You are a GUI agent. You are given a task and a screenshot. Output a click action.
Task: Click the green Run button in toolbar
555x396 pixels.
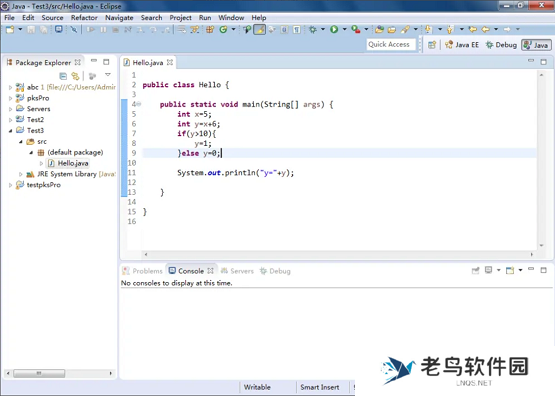[x=334, y=29]
